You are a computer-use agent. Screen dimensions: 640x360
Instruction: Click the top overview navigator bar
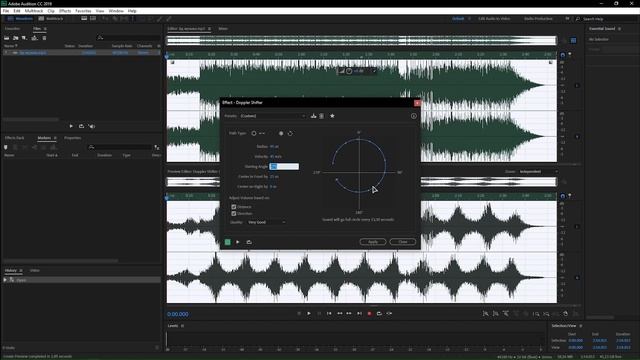point(361,40)
